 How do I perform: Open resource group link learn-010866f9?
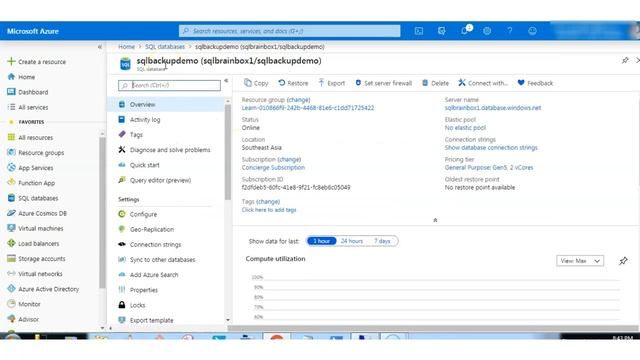(x=308, y=108)
